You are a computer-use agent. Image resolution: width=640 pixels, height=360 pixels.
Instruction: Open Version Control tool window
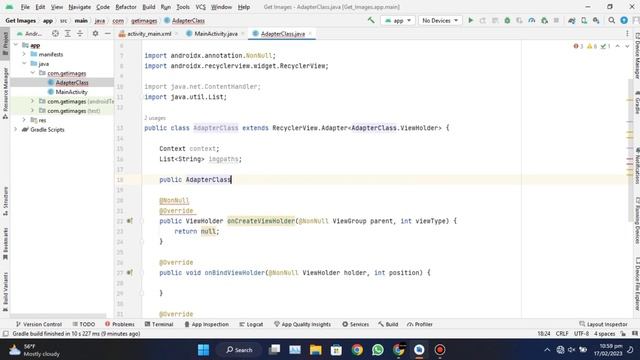(x=39, y=324)
